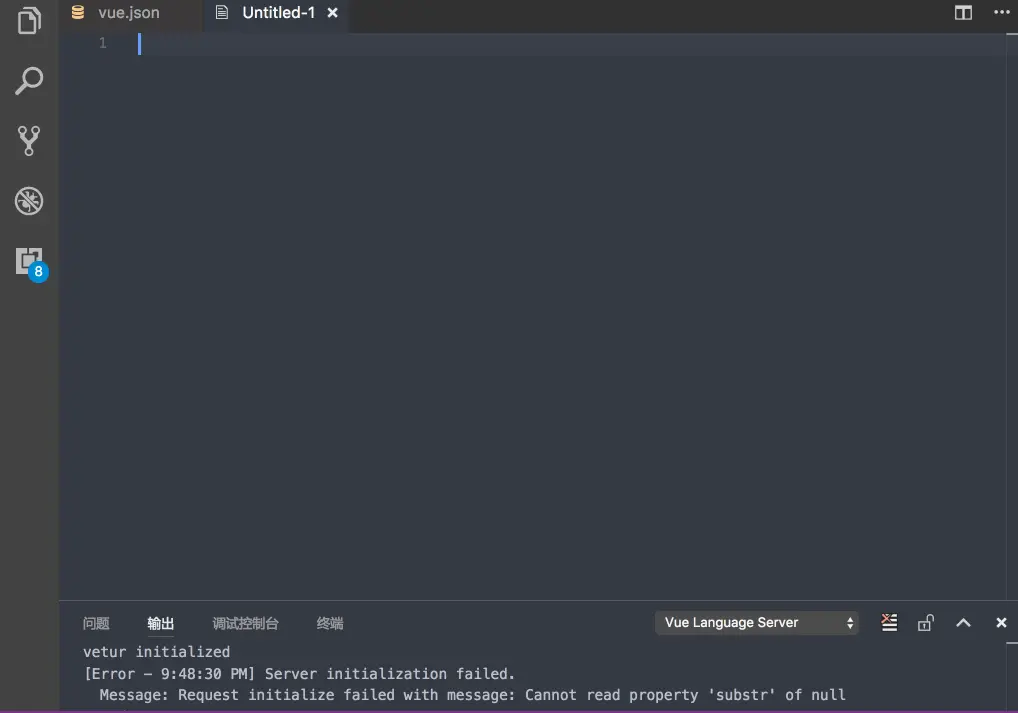Click the Untitled-1 document icon in tab

pos(221,12)
